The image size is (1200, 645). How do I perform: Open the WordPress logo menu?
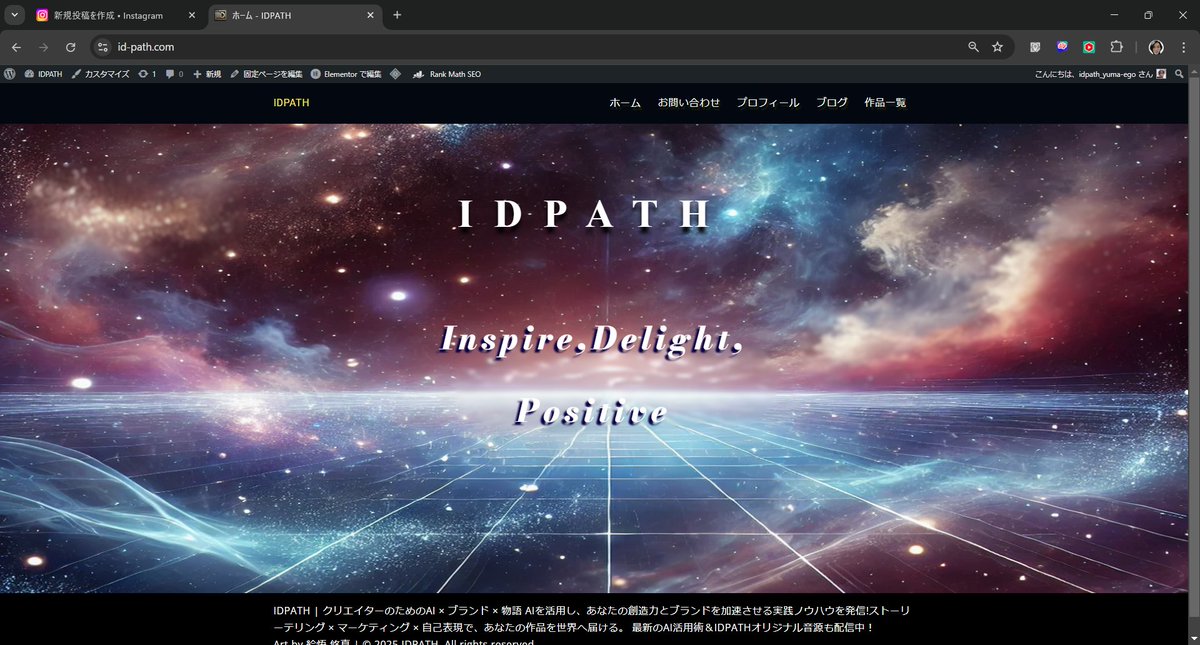pyautogui.click(x=10, y=74)
